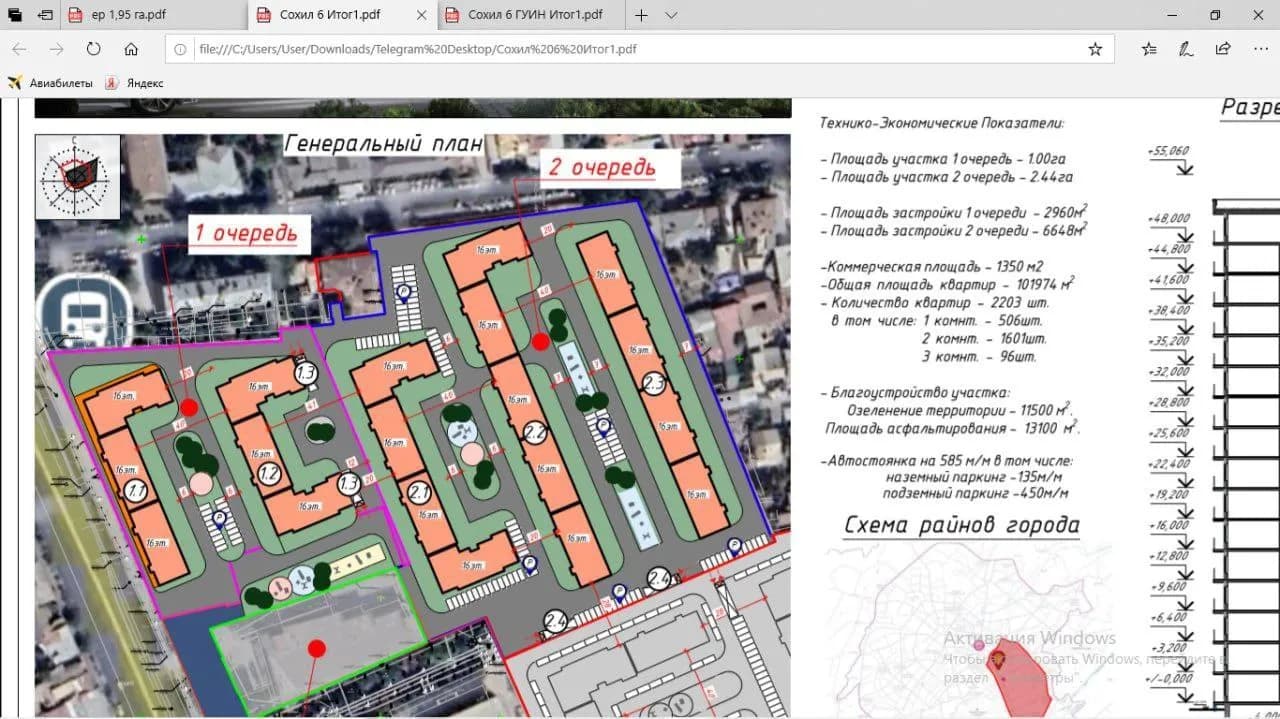
Task: Switch to "Сохил 6 ГУИН Итог1.pdf" tab
Action: click(x=529, y=15)
